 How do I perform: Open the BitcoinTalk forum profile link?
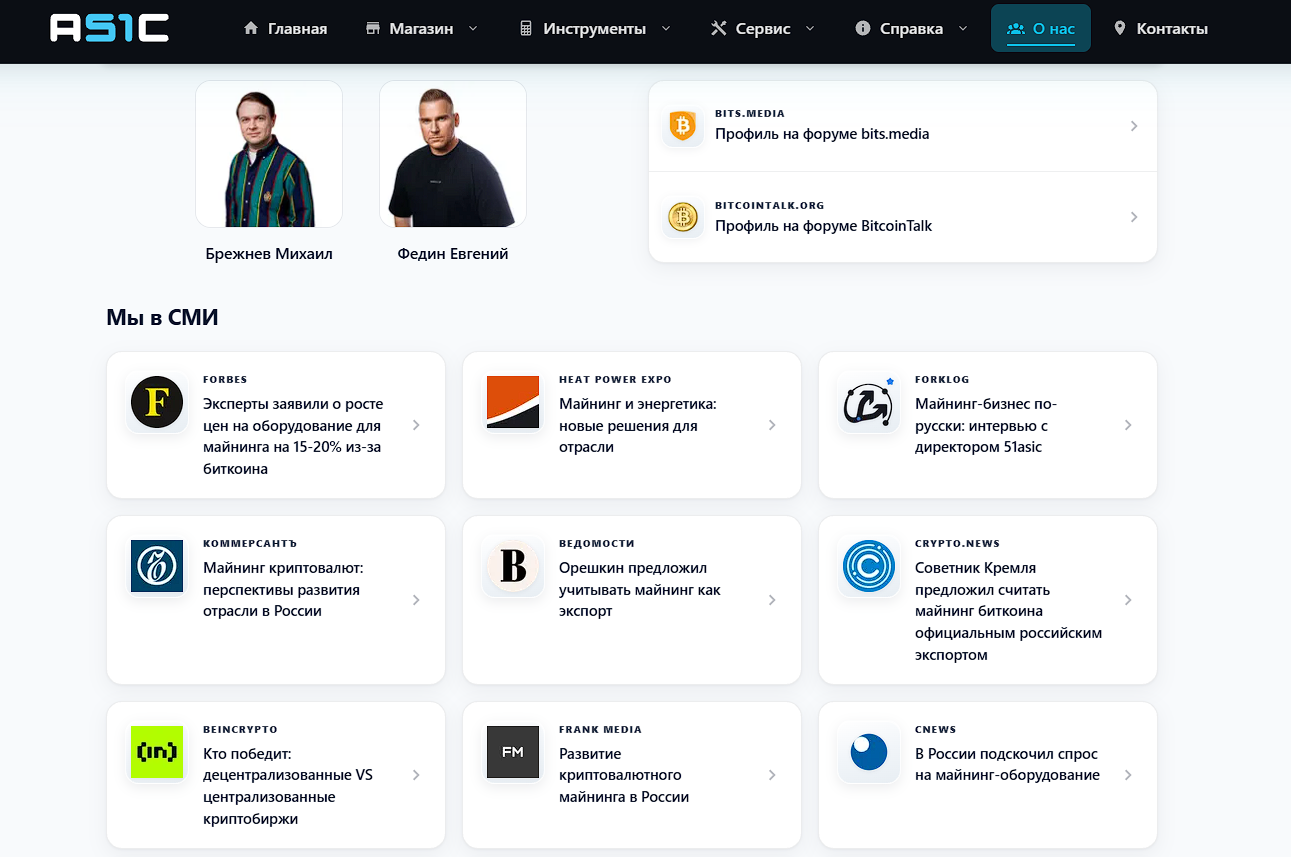tap(903, 217)
